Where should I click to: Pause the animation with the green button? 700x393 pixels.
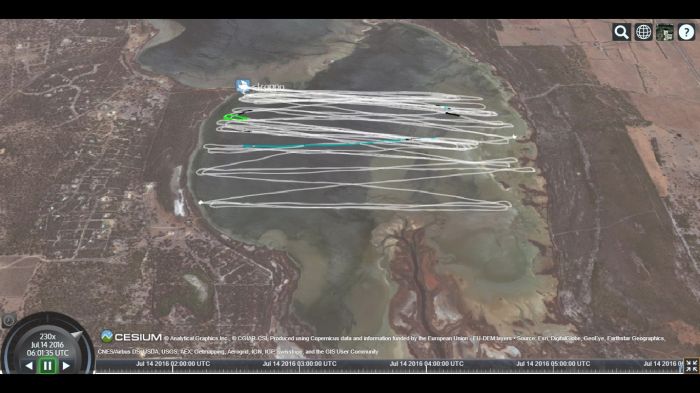coord(47,366)
